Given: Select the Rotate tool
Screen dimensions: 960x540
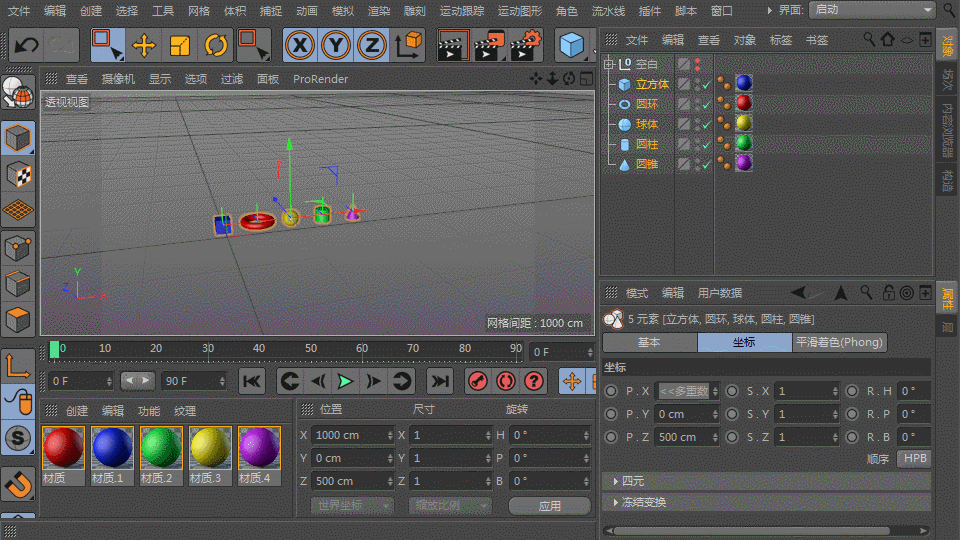Looking at the screenshot, I should tap(216, 45).
